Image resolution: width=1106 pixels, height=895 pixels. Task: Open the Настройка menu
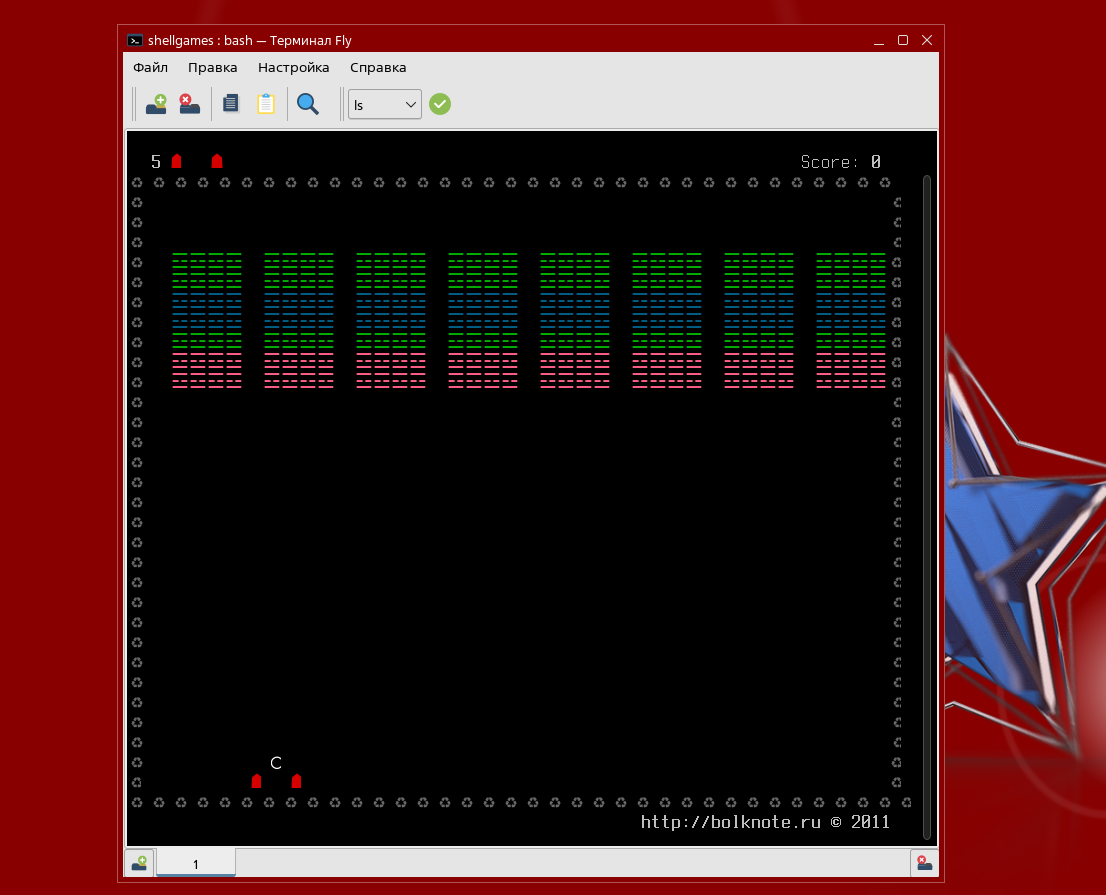(293, 68)
